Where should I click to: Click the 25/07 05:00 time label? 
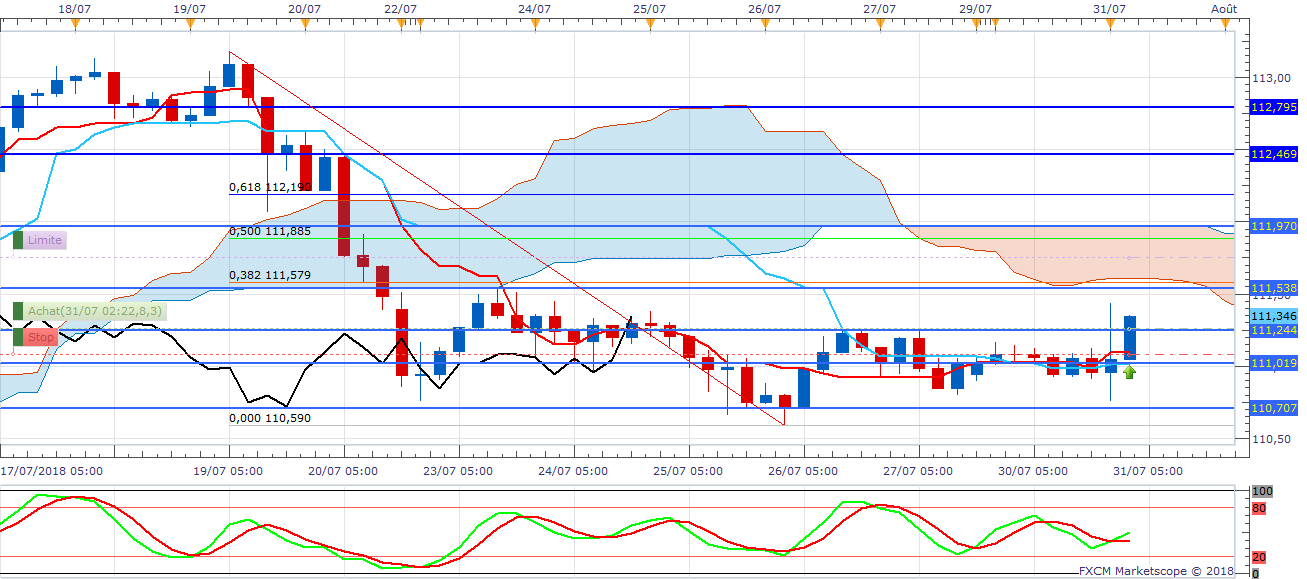tap(688, 469)
